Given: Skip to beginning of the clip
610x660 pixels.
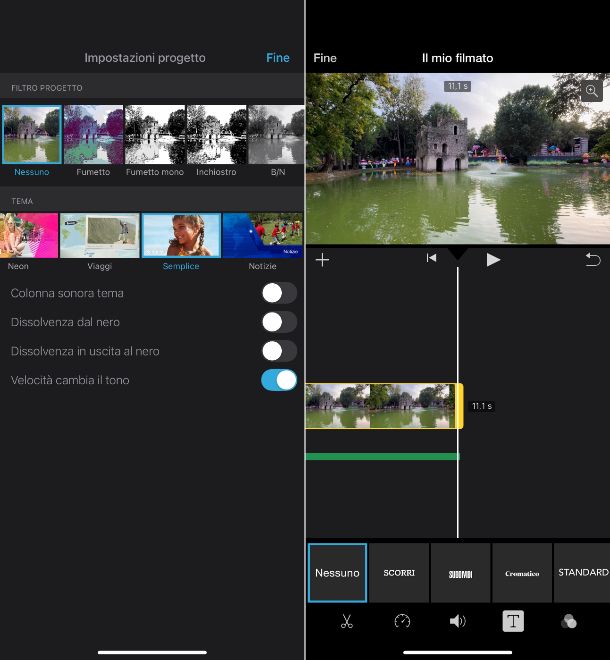Looking at the screenshot, I should pos(431,259).
